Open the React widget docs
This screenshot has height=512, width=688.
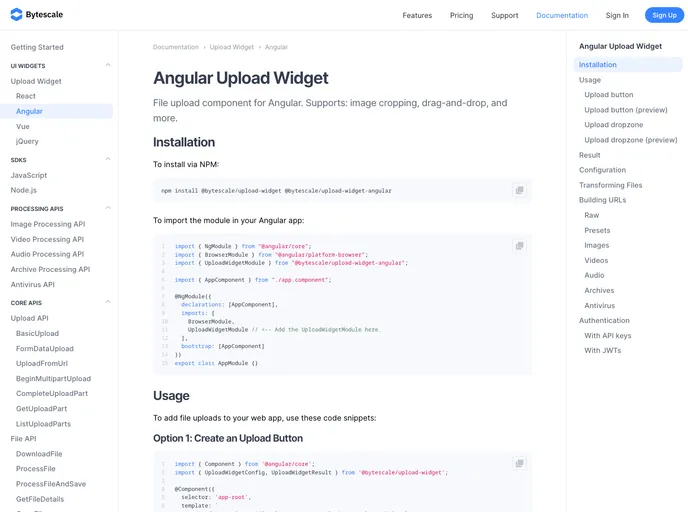pyautogui.click(x=25, y=96)
